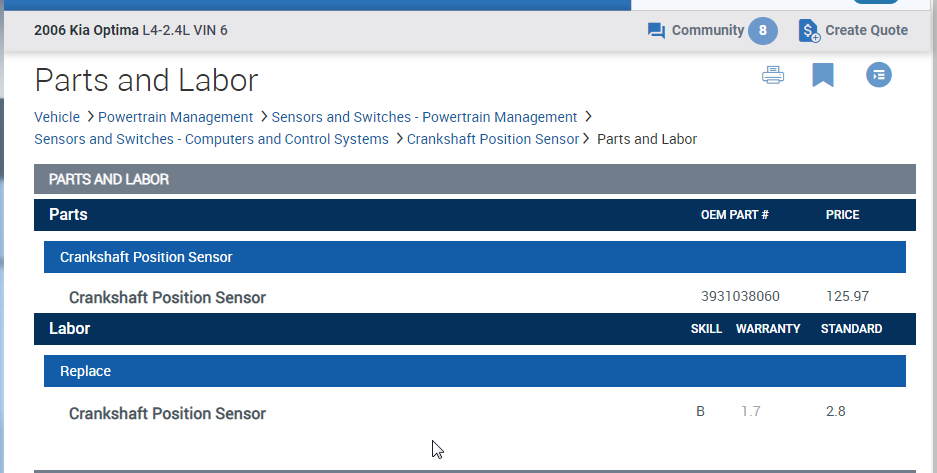This screenshot has height=473, width=937.
Task: Open Sensors and Switches - Powertrain Management breadcrumb
Action: (x=424, y=117)
